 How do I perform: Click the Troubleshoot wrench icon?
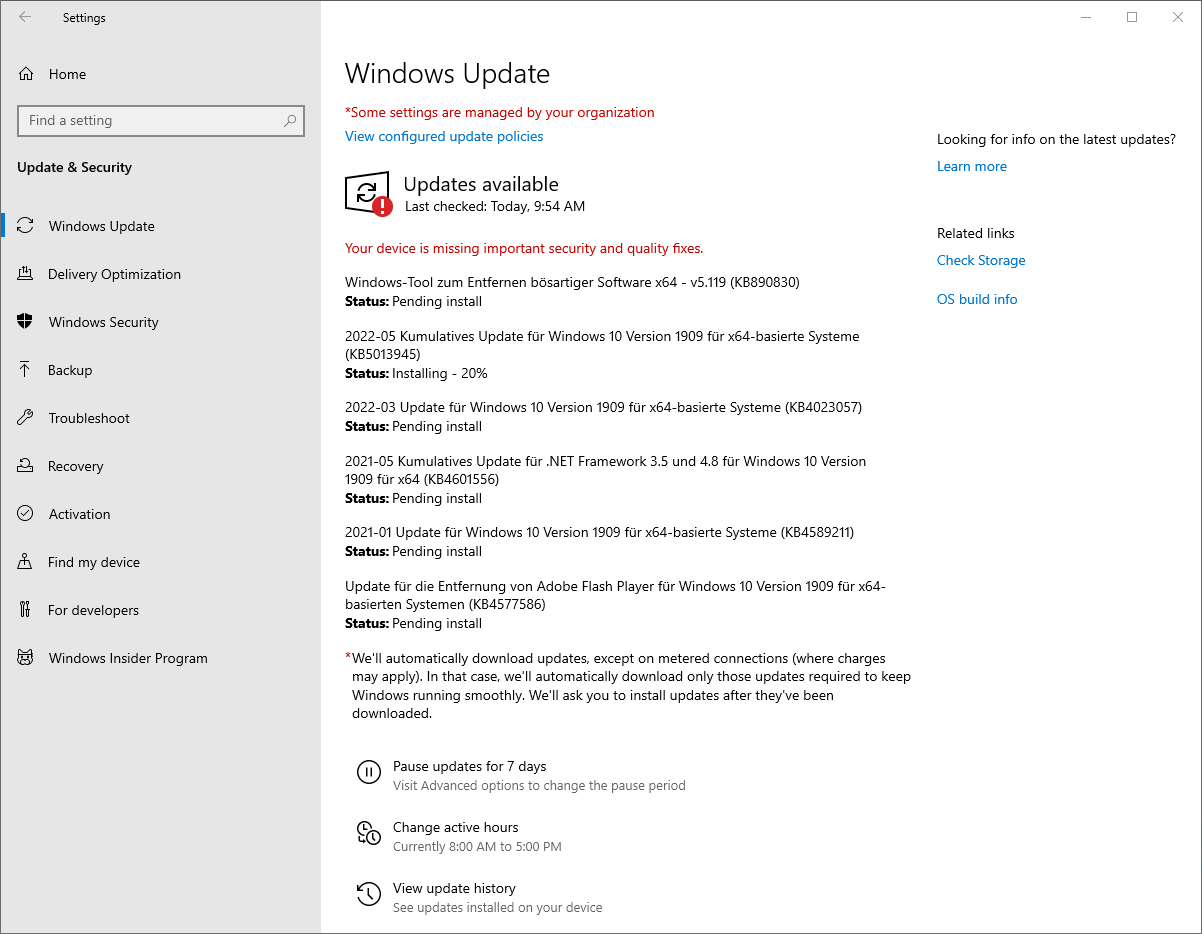(26, 418)
